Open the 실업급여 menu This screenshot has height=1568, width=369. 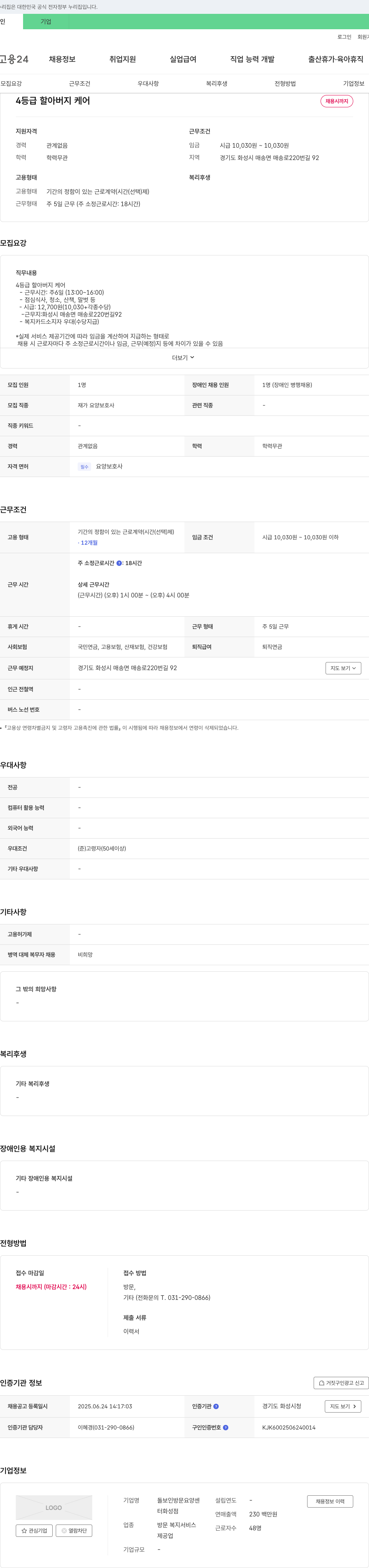pos(183,59)
